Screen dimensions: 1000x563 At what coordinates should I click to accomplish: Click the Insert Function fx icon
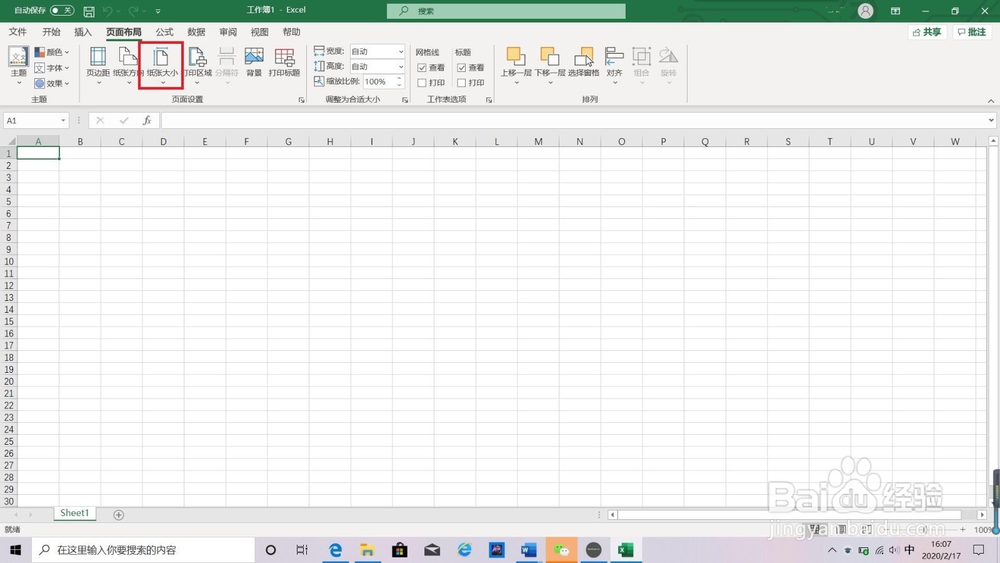pos(147,121)
